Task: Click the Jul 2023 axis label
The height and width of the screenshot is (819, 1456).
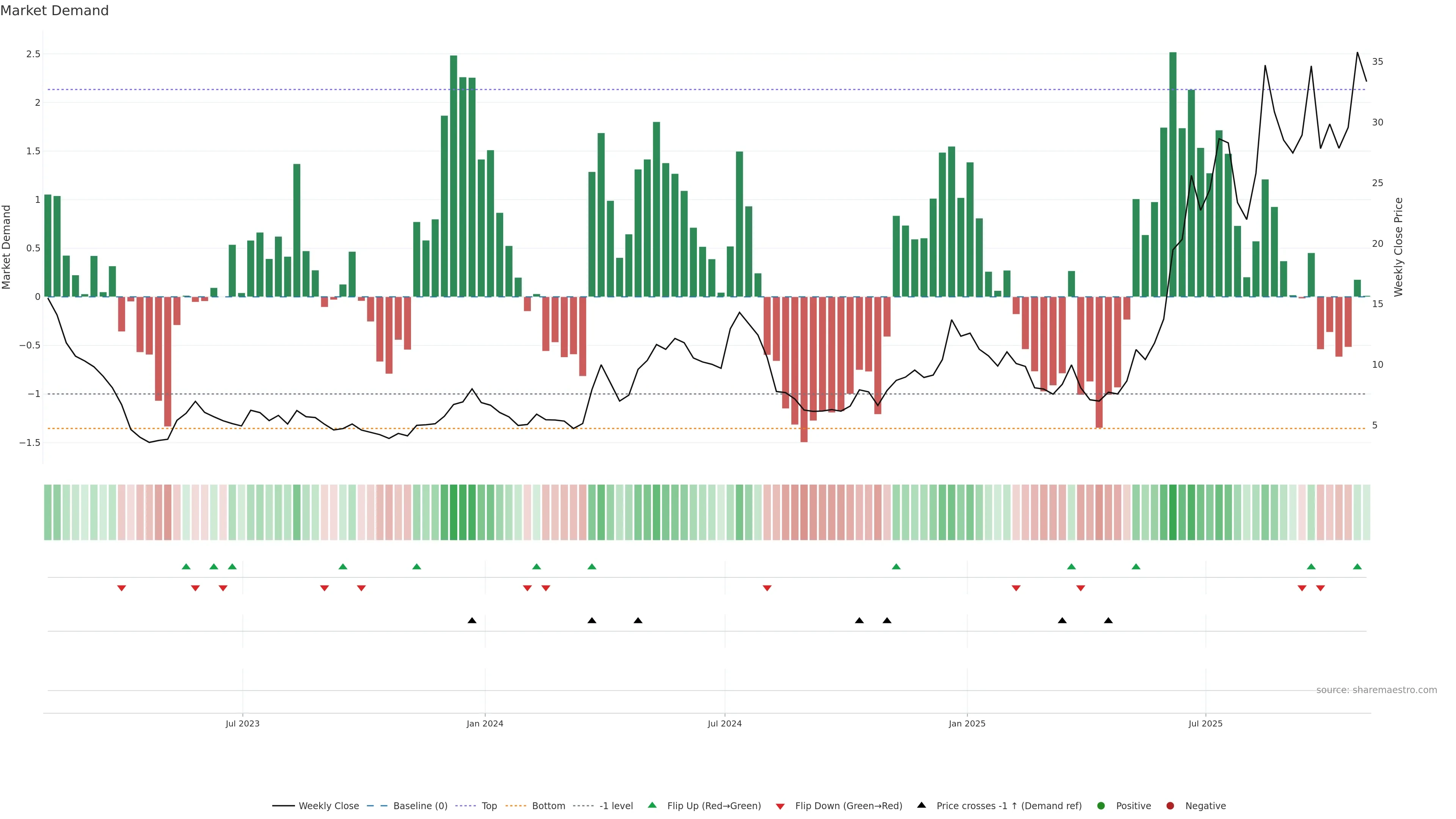Action: click(x=243, y=723)
